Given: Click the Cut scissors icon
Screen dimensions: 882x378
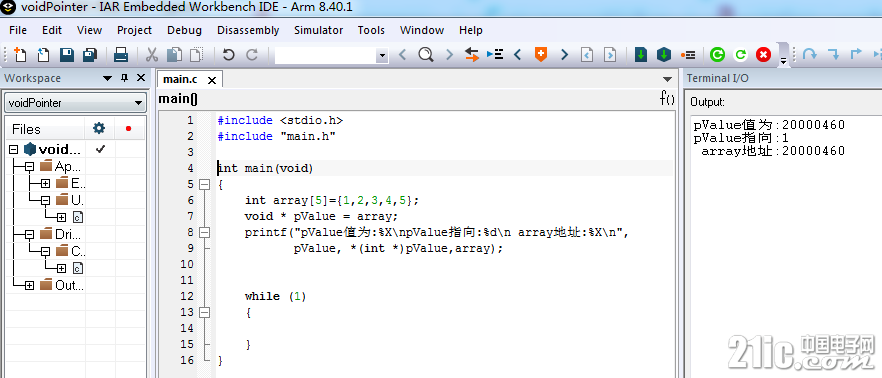Looking at the screenshot, I should pos(152,55).
